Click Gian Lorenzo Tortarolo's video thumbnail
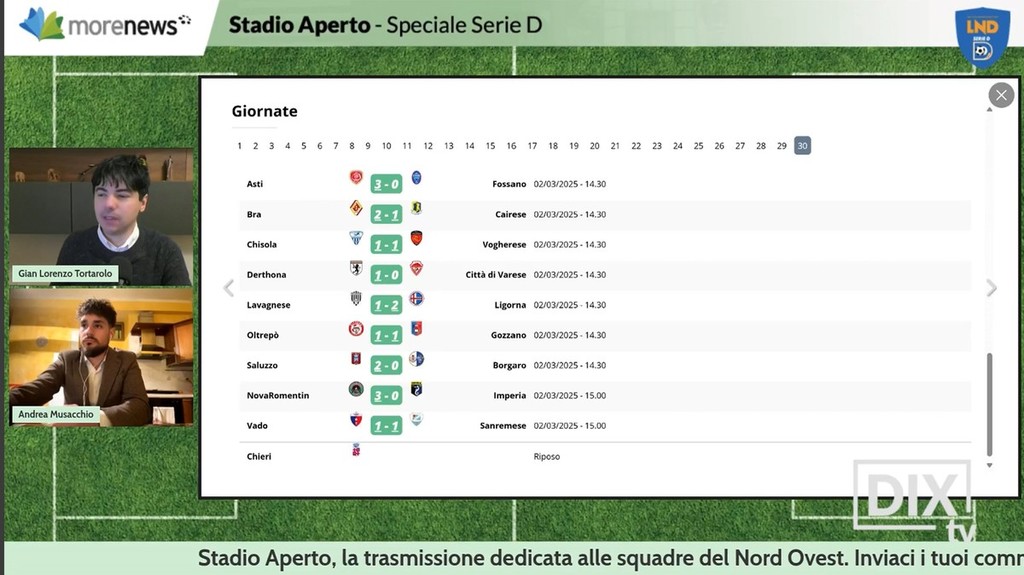 [x=101, y=217]
